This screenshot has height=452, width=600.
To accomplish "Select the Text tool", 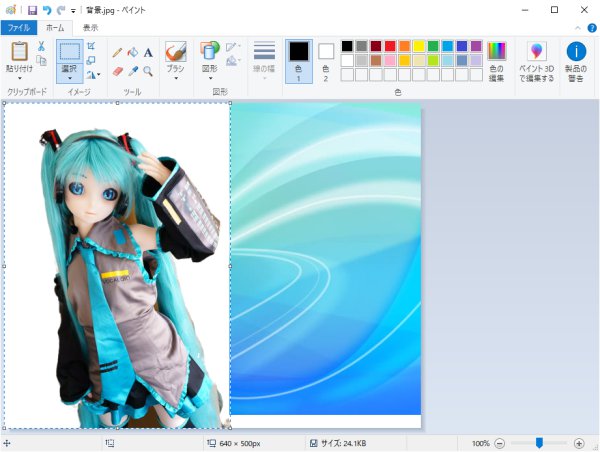I will 148,52.
